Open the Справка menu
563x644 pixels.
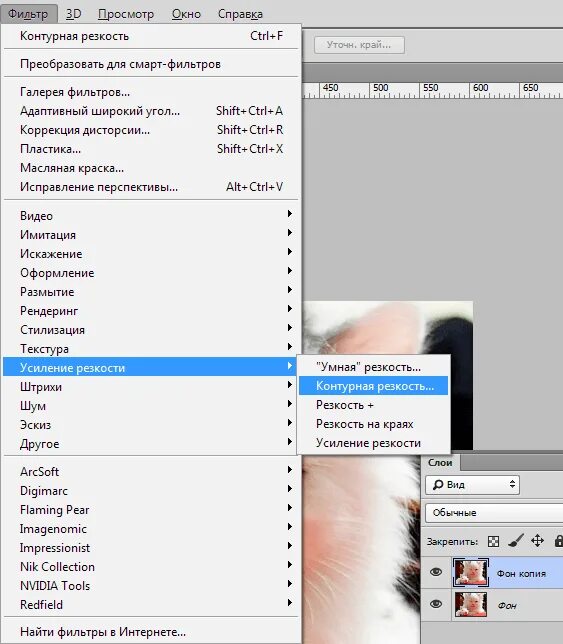tap(240, 14)
